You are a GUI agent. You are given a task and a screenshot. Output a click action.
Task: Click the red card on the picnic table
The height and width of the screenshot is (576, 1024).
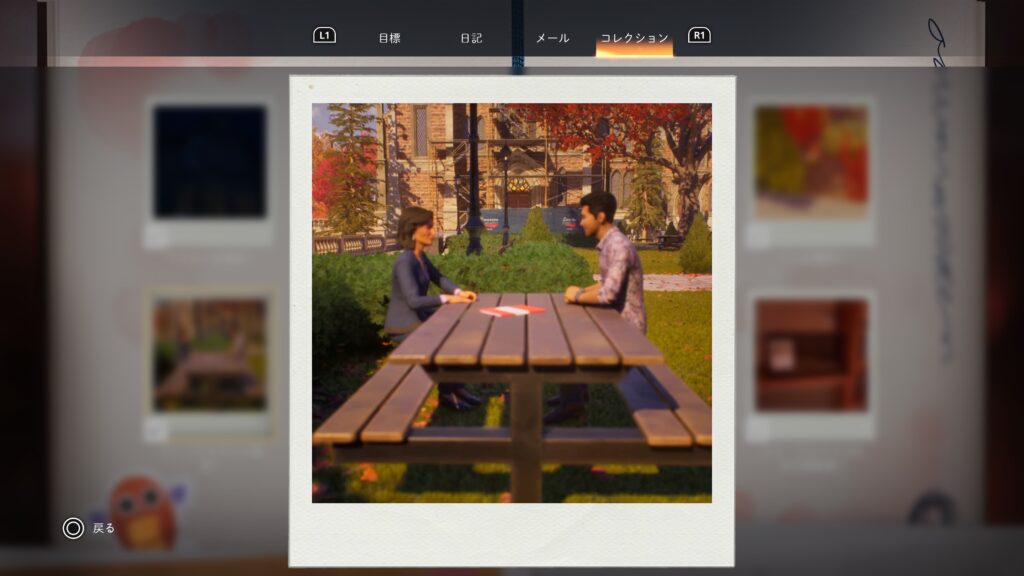tap(511, 311)
